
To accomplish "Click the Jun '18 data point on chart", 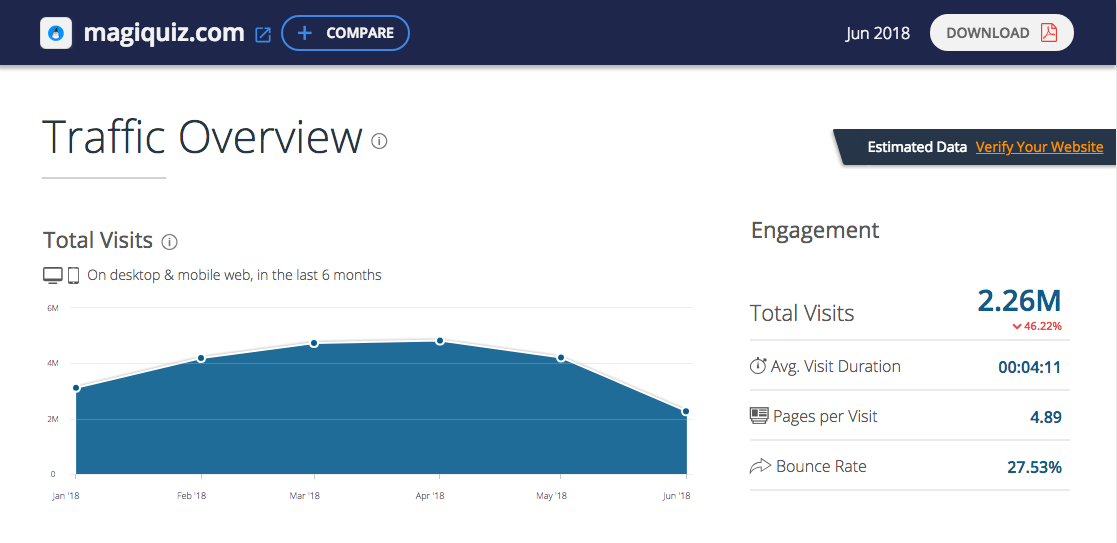I will click(686, 411).
